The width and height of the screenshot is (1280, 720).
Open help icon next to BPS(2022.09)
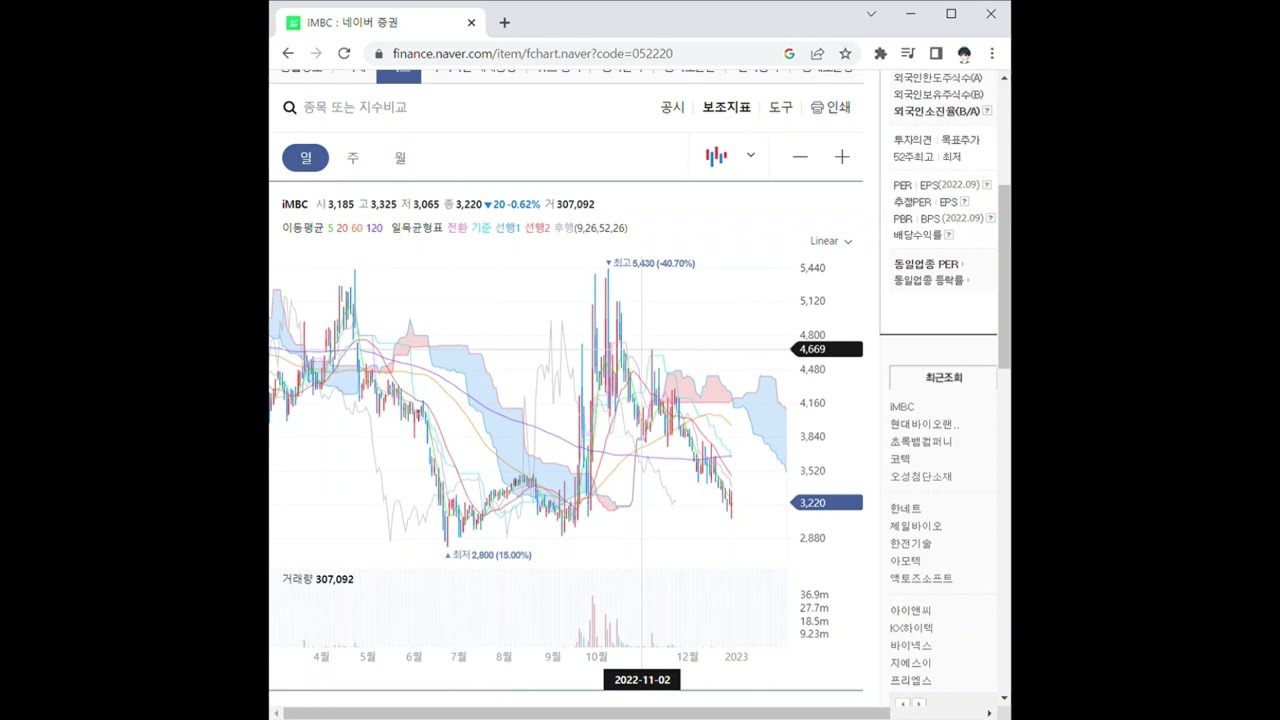tap(991, 218)
